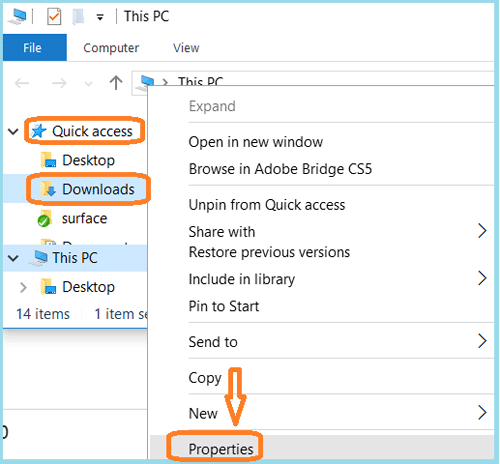This screenshot has height=464, width=500.
Task: Open the Customize Quick Access Toolbar dropdown arrow
Action: (100, 17)
